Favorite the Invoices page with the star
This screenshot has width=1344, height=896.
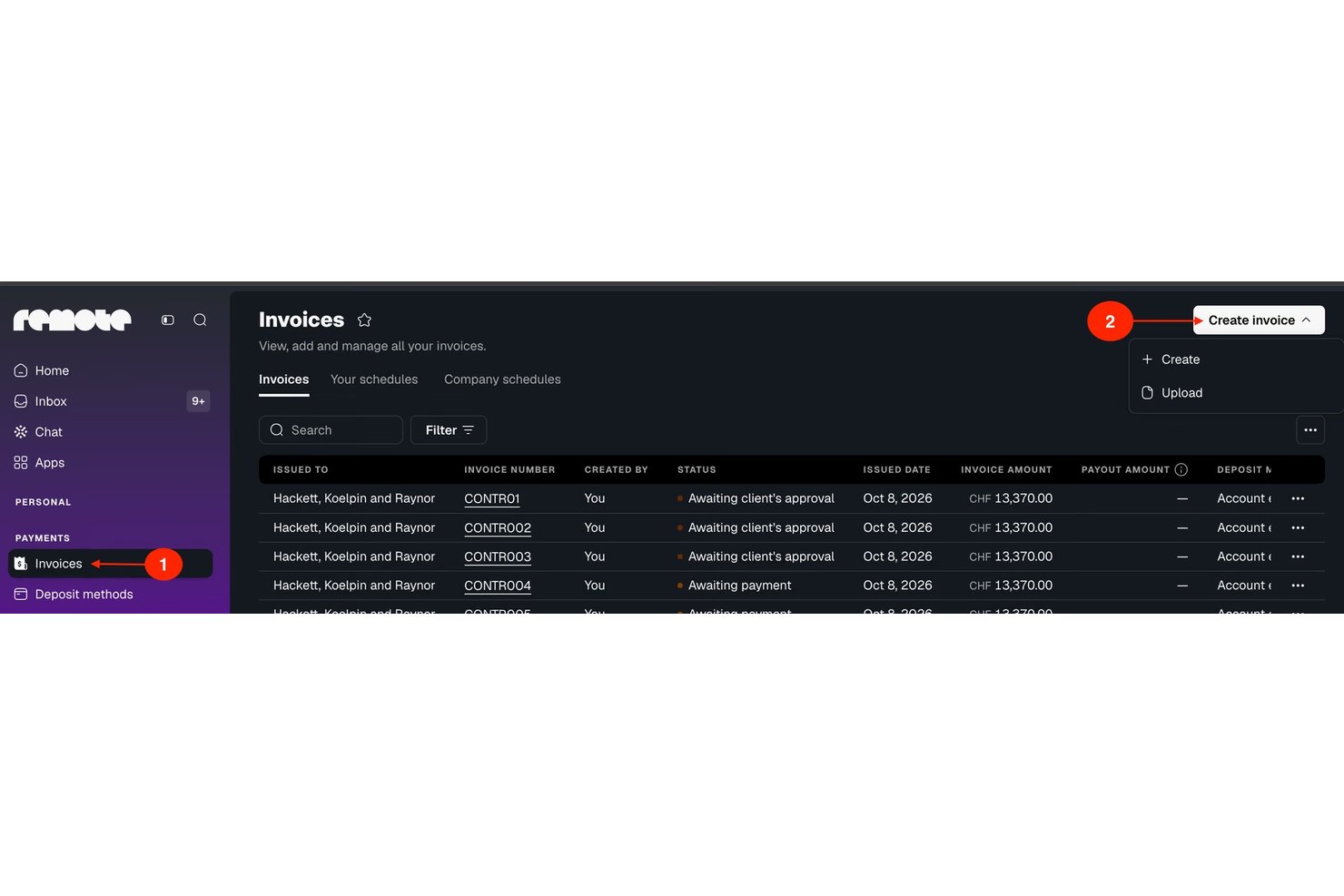point(364,320)
